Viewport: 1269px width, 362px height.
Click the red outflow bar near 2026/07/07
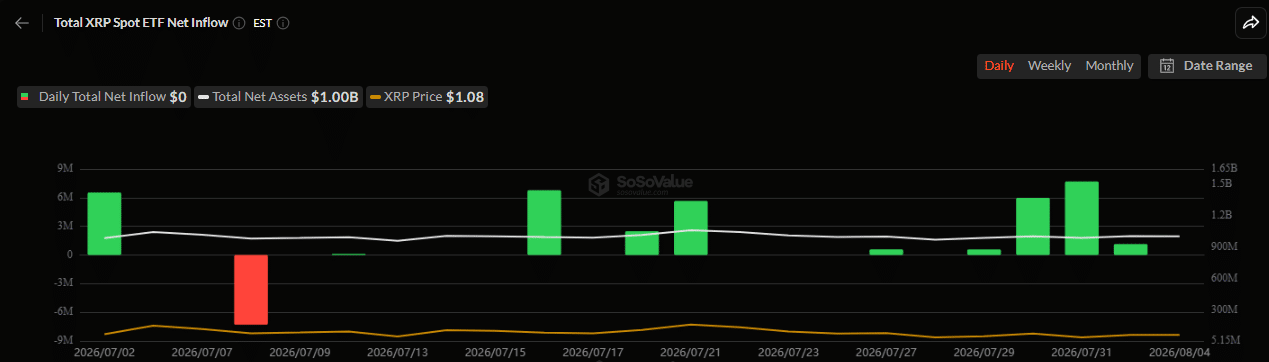pos(251,289)
